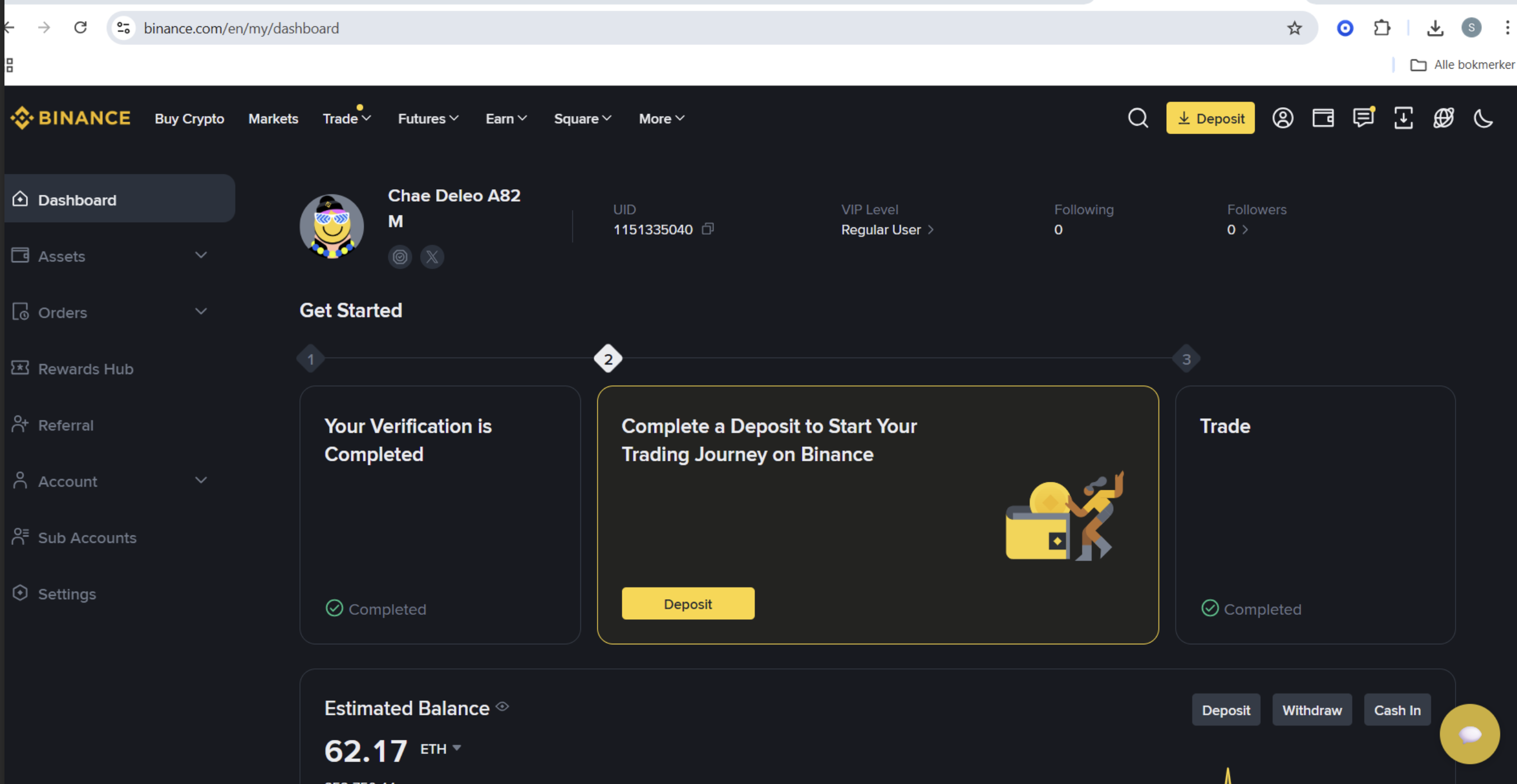Open the support chat bubble
The image size is (1517, 784).
(x=1470, y=733)
